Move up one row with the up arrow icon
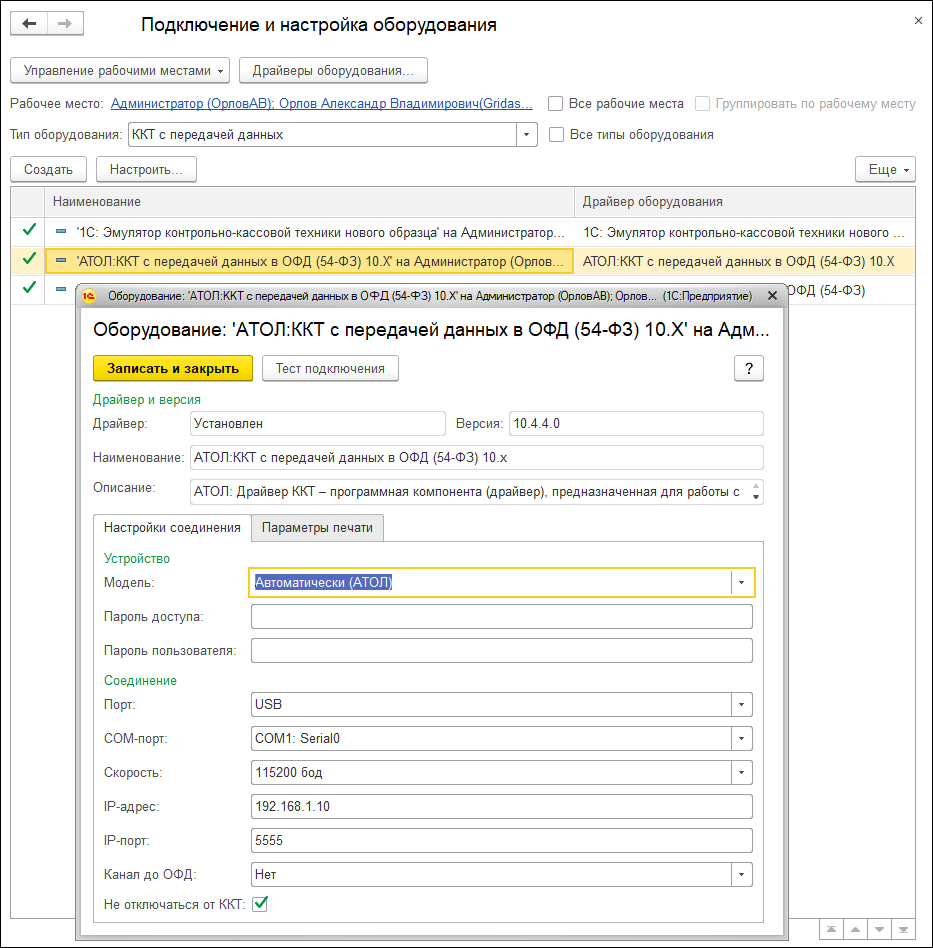The width and height of the screenshot is (933, 948). [855, 929]
